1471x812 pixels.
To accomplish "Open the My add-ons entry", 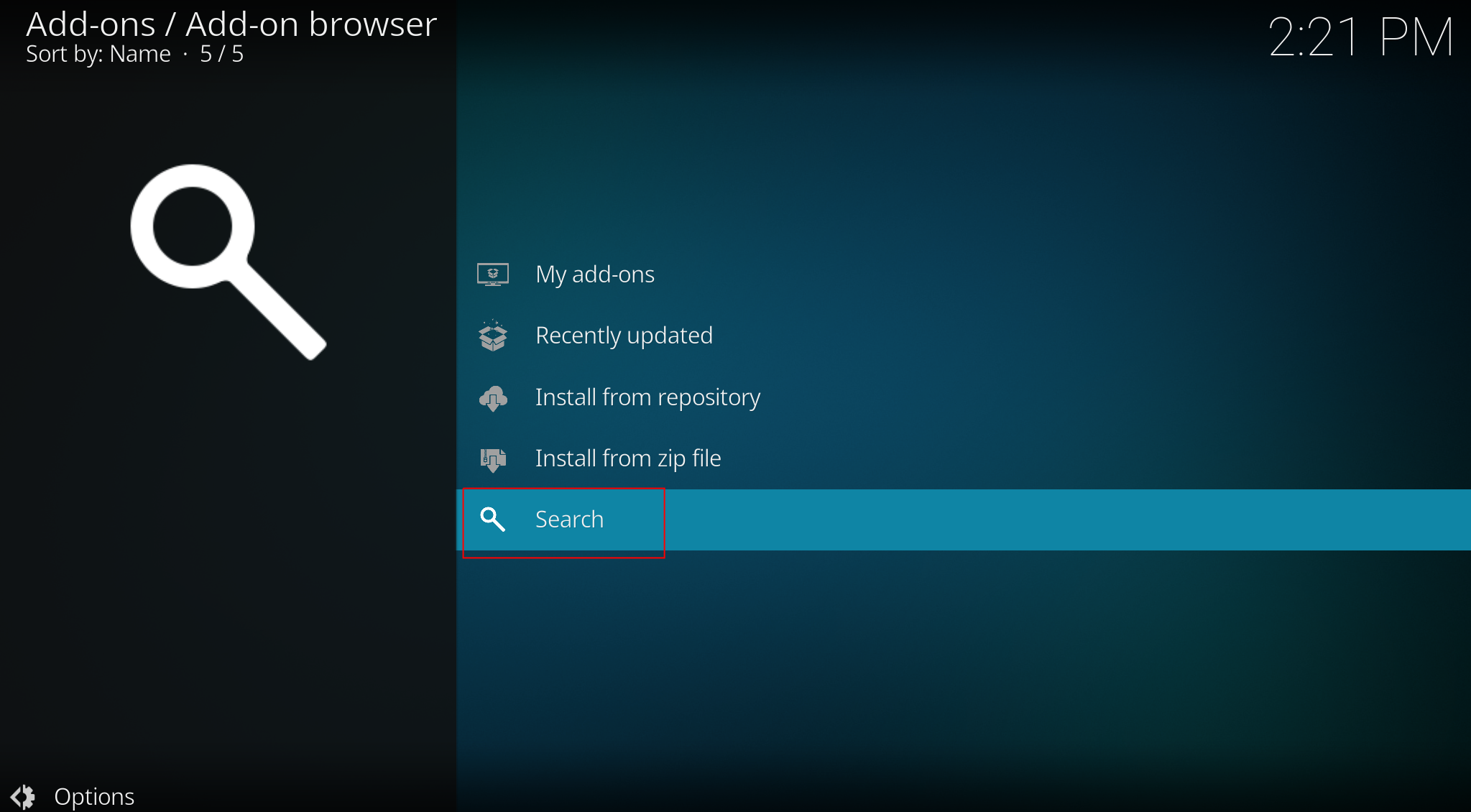I will point(594,274).
